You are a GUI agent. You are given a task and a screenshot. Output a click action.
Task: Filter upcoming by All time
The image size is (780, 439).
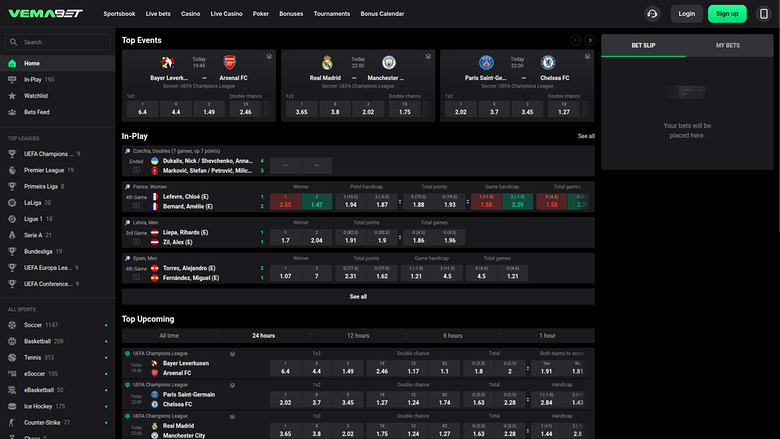[169, 336]
